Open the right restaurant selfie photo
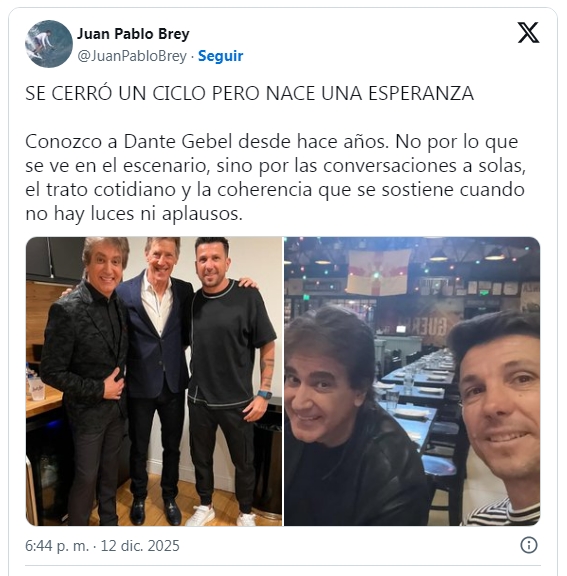Screen dimensions: 567x576 (x=412, y=381)
